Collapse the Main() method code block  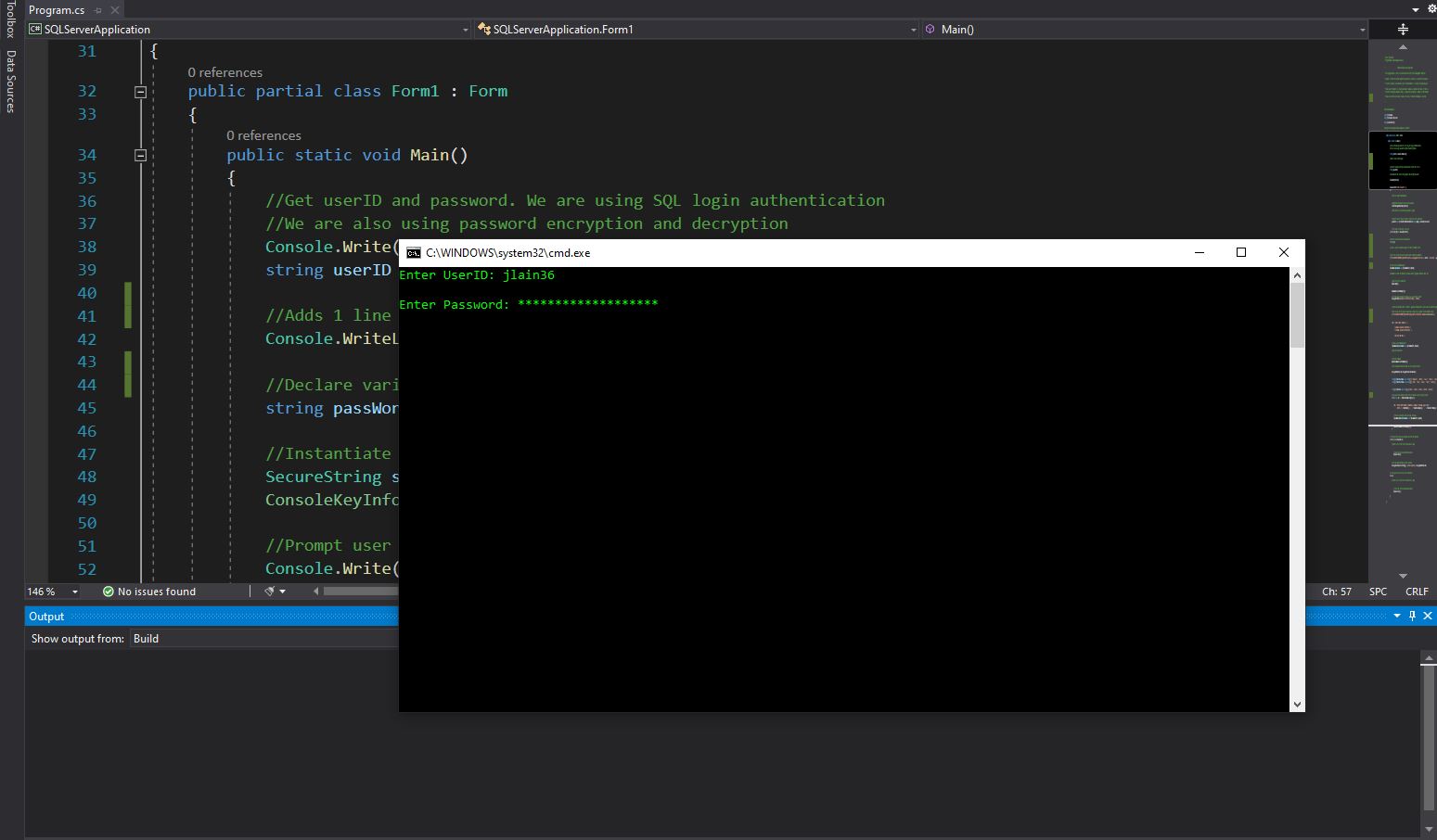140,155
